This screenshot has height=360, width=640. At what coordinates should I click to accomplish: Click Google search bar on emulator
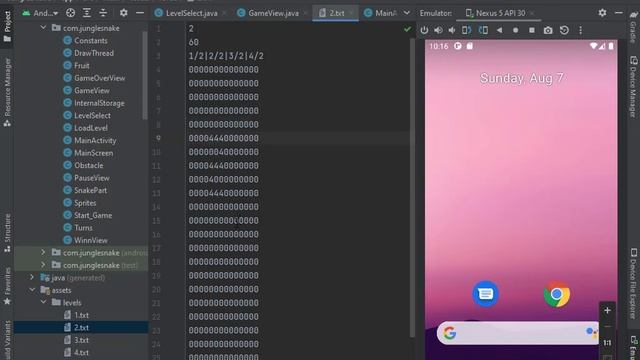[x=518, y=333]
